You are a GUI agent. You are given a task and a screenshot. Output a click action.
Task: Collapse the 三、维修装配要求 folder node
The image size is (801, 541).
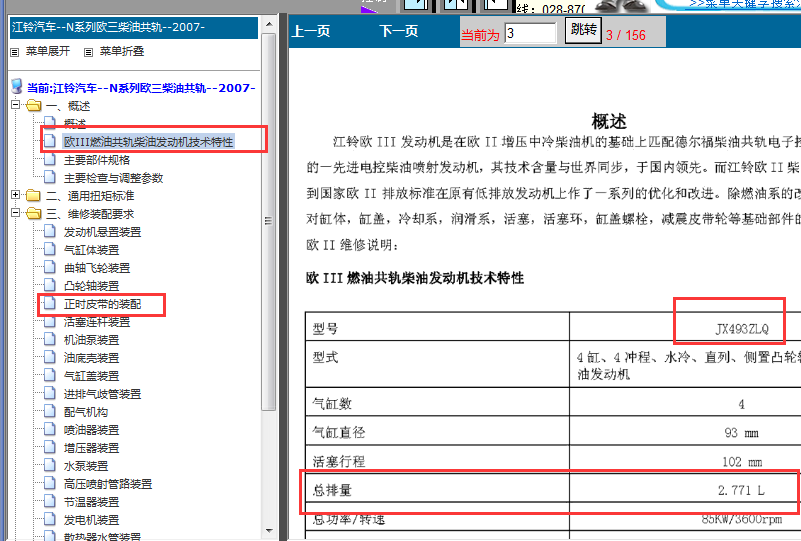[x=15, y=213]
